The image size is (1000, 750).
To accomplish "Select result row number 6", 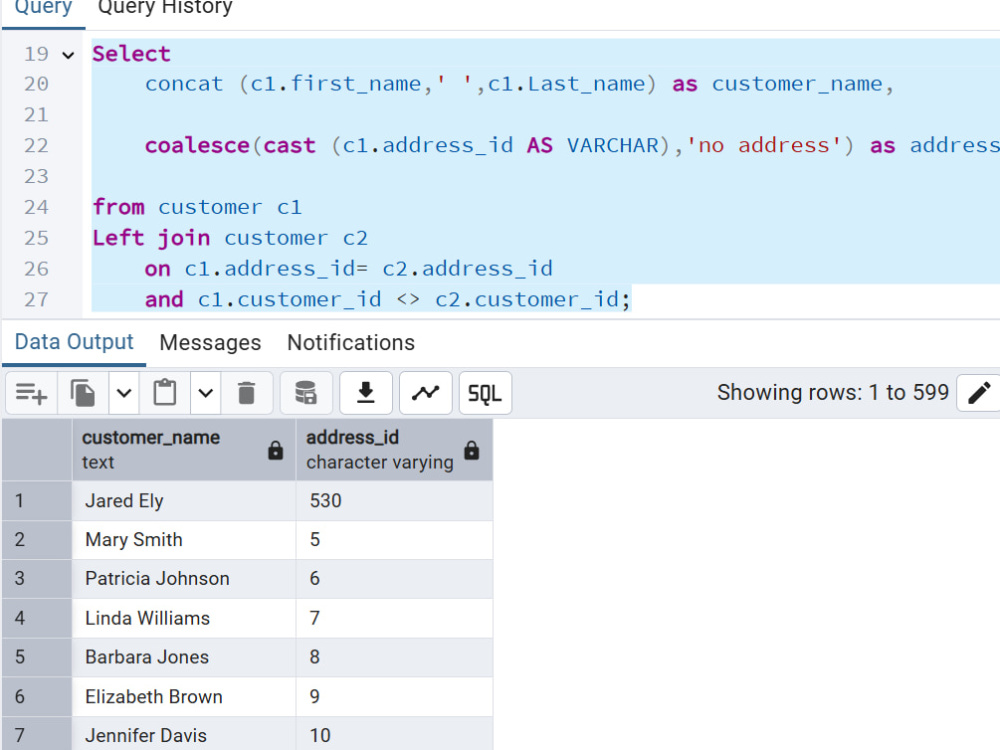I will [37, 697].
